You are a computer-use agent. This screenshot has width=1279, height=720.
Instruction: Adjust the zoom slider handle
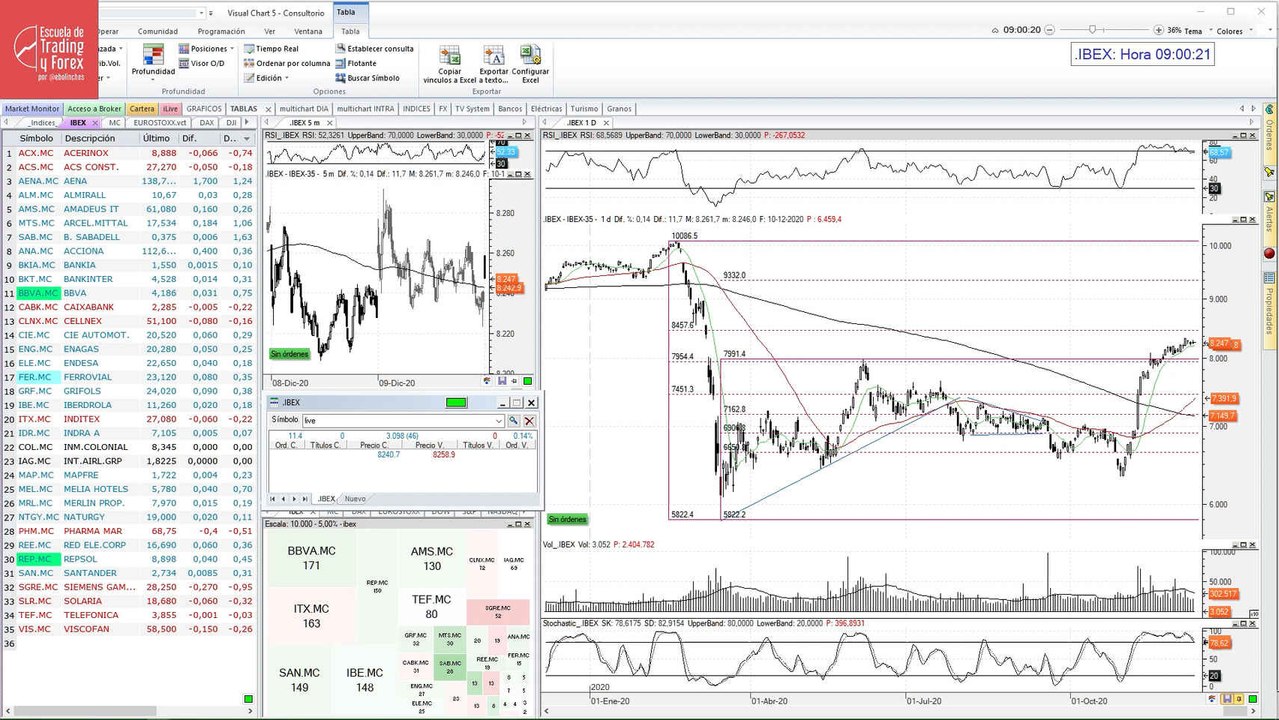[1094, 30]
